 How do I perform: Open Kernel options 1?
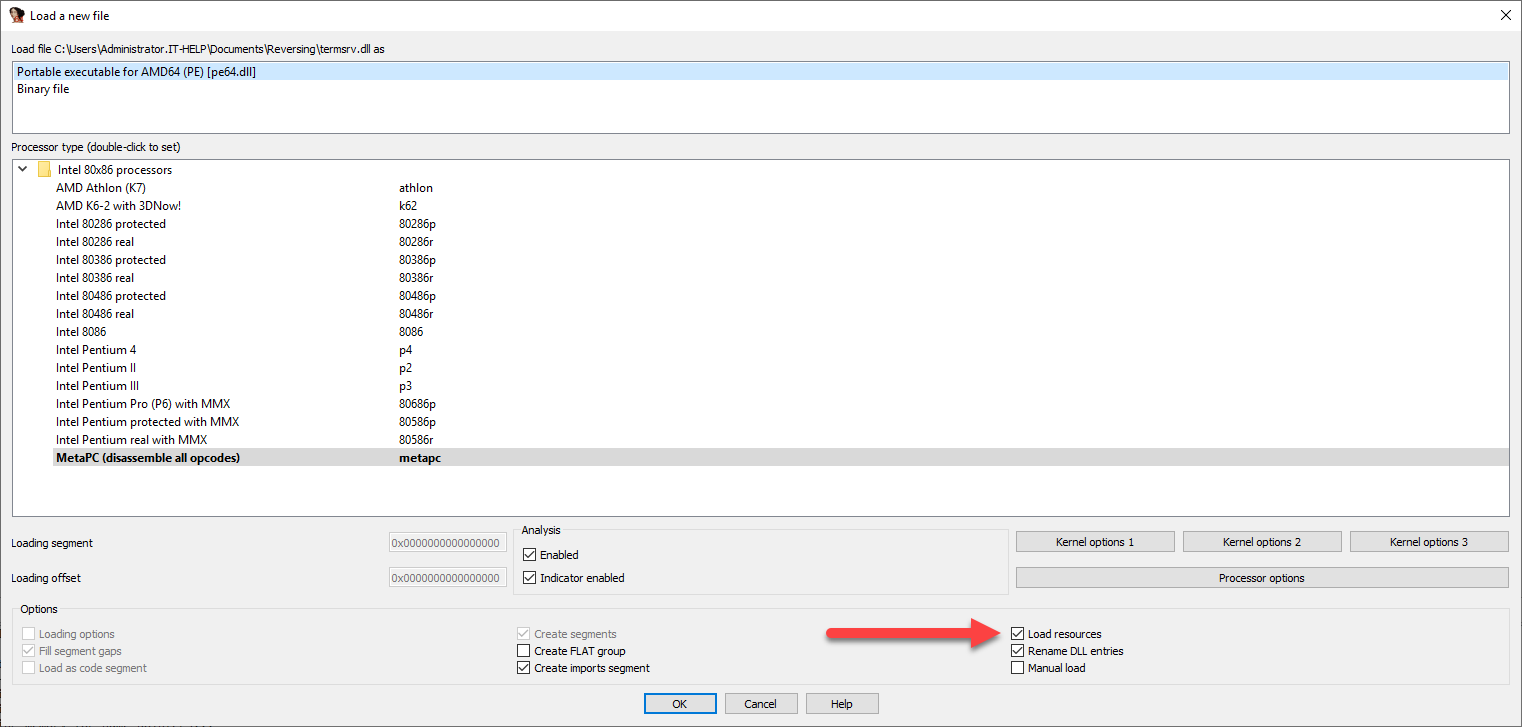[1094, 542]
